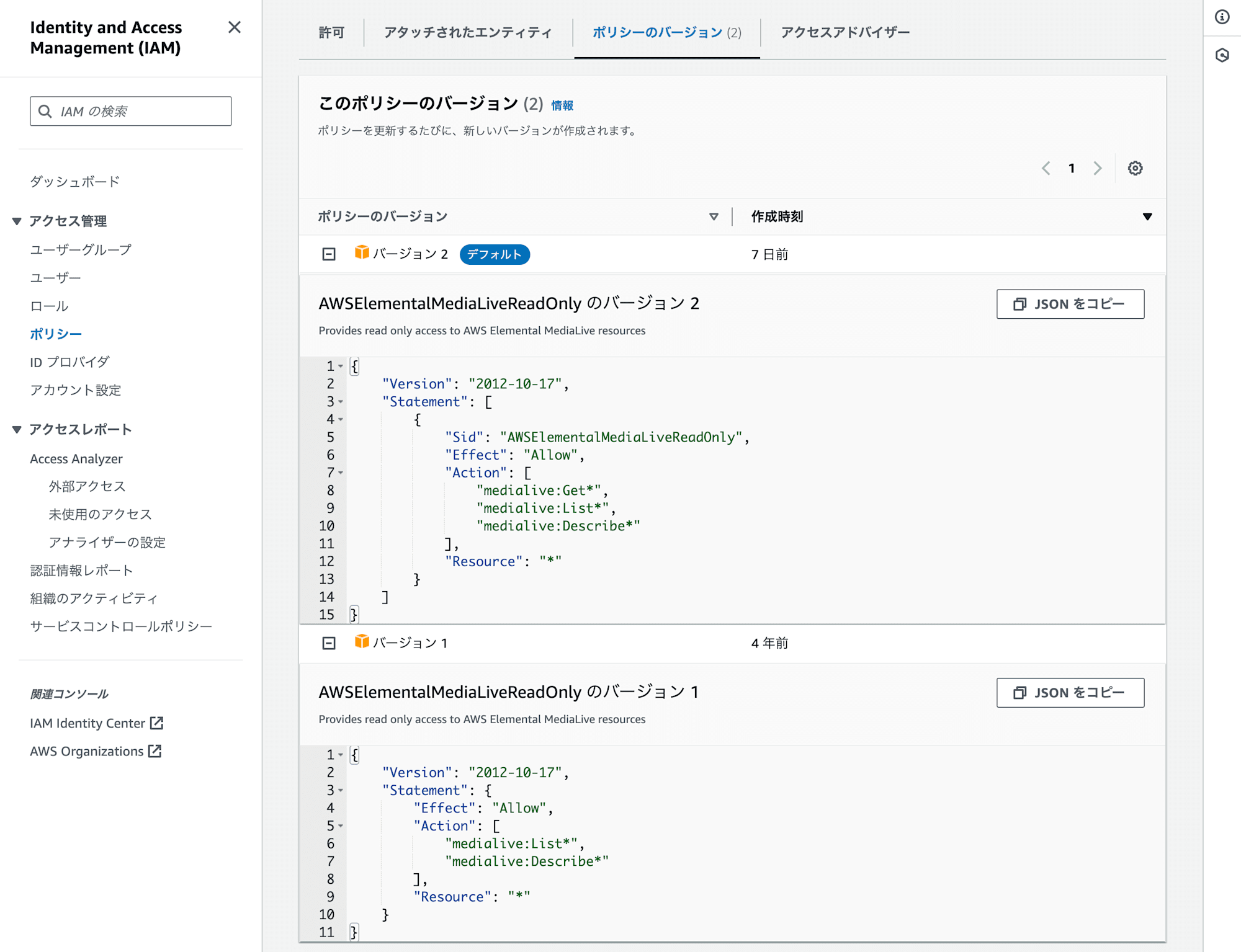Select page number 1 in pagination
The height and width of the screenshot is (952, 1241).
pyautogui.click(x=1072, y=168)
